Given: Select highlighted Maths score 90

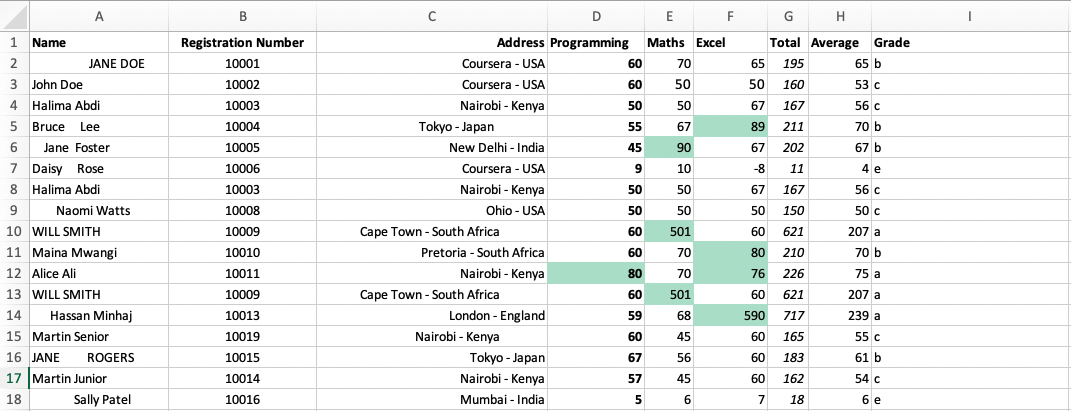Looking at the screenshot, I should pos(669,147).
